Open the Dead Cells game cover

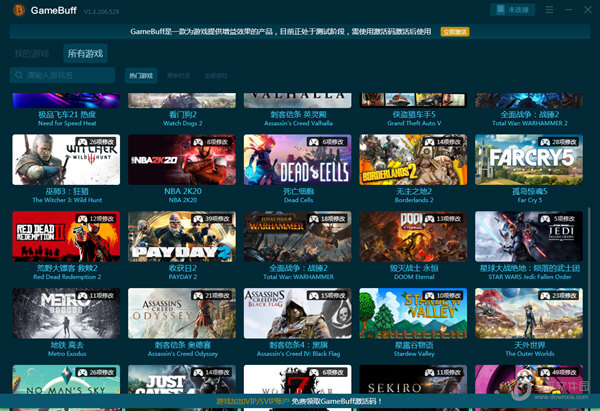298,160
